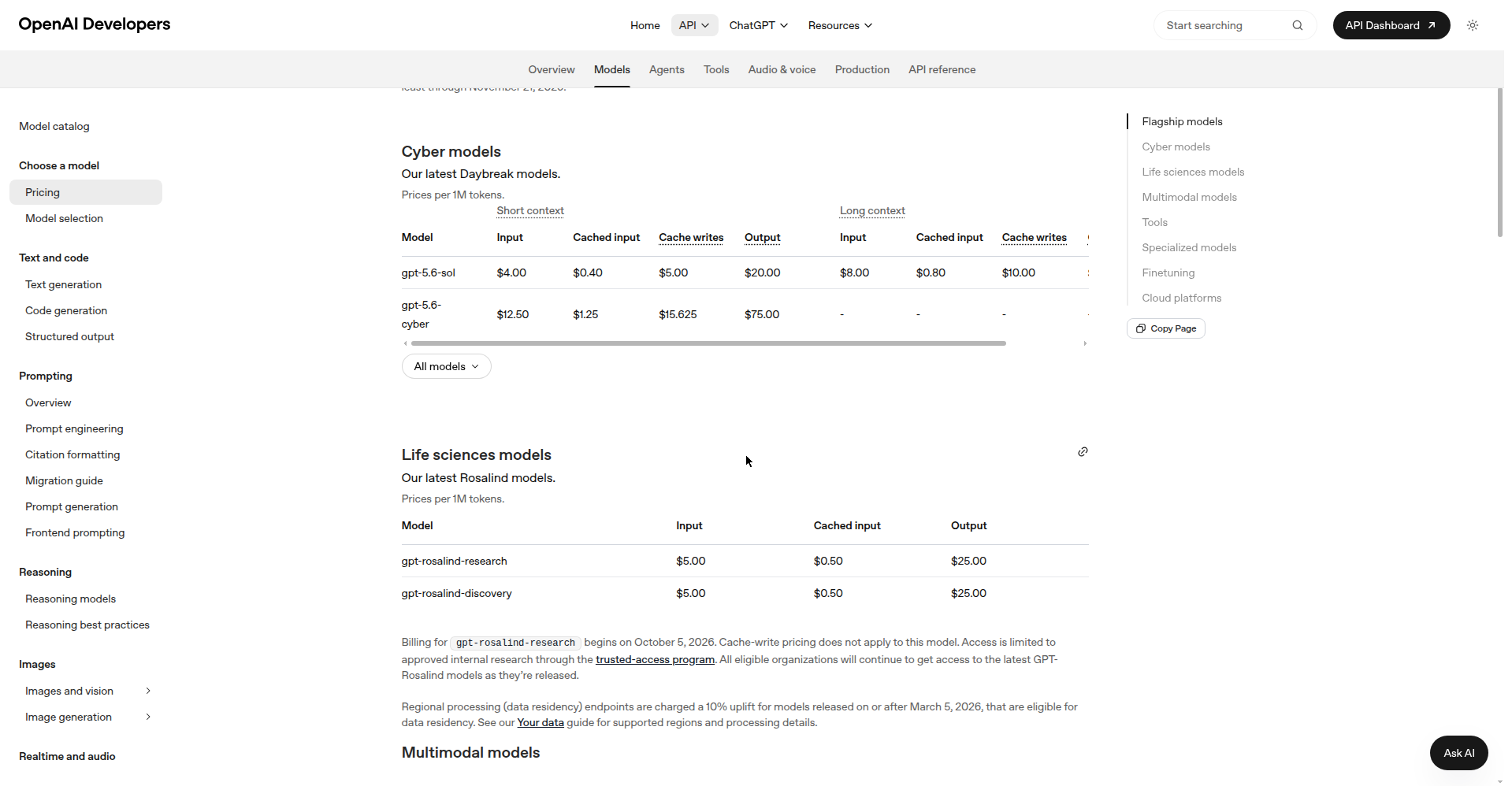Screen dimensions: 1512x786
Task: Jump to Finetuning in page outline
Action: click(1168, 273)
